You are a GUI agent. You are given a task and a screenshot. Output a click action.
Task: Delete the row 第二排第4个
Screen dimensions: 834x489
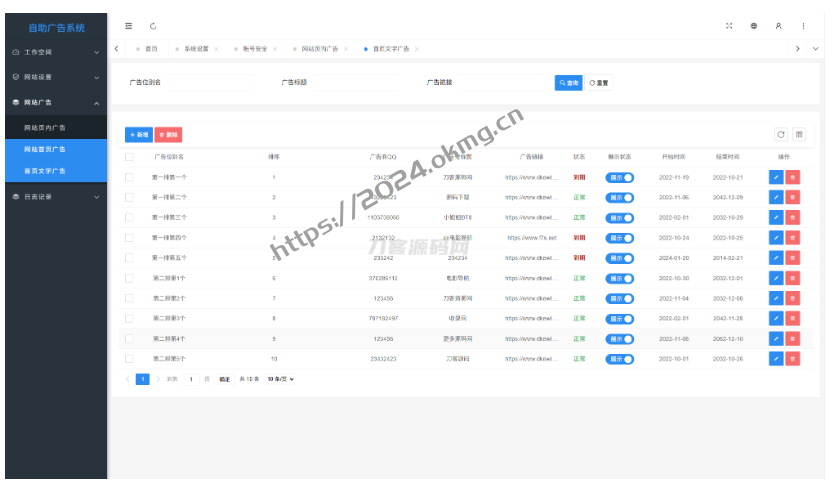point(793,339)
